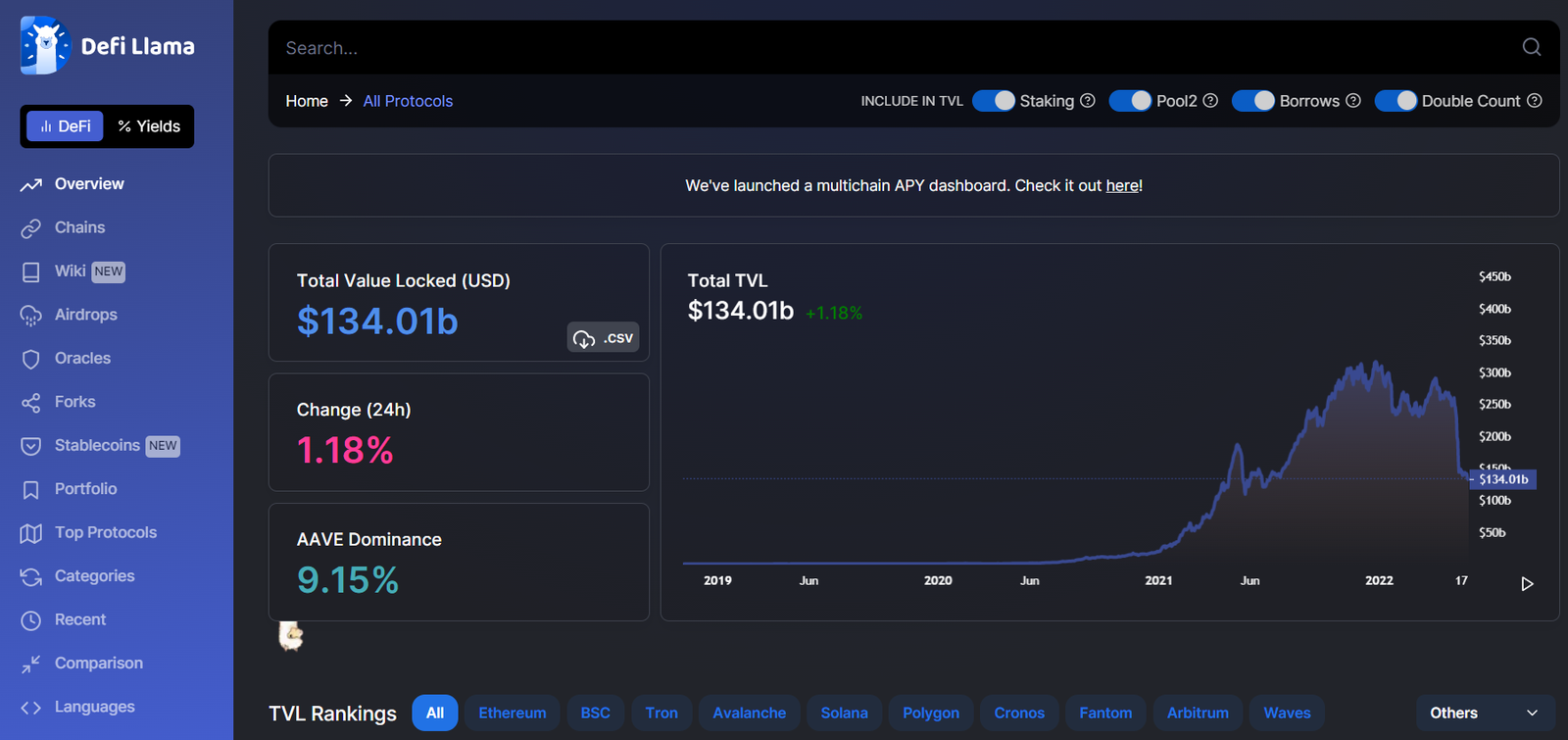Click the Chains link icon in sidebar
The height and width of the screenshot is (740, 1568).
31,227
